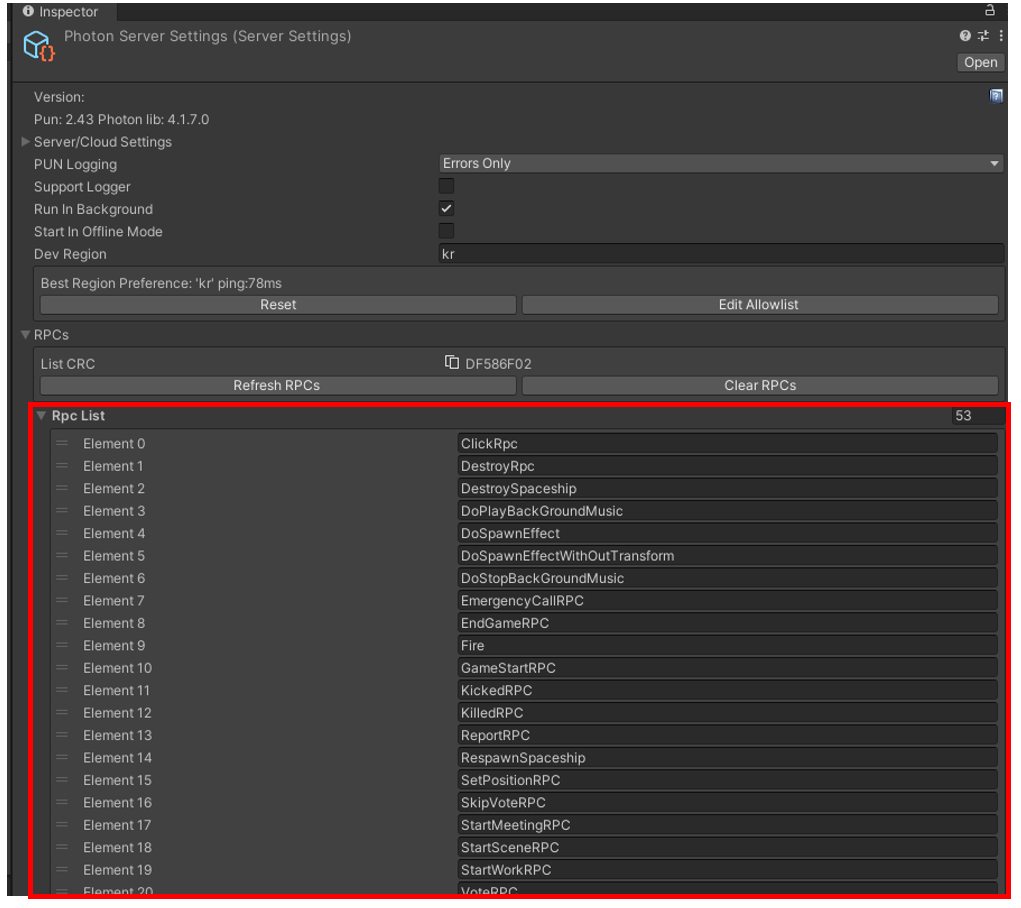The width and height of the screenshot is (1021, 908).
Task: Click the Inspector lock icon
Action: click(x=989, y=10)
